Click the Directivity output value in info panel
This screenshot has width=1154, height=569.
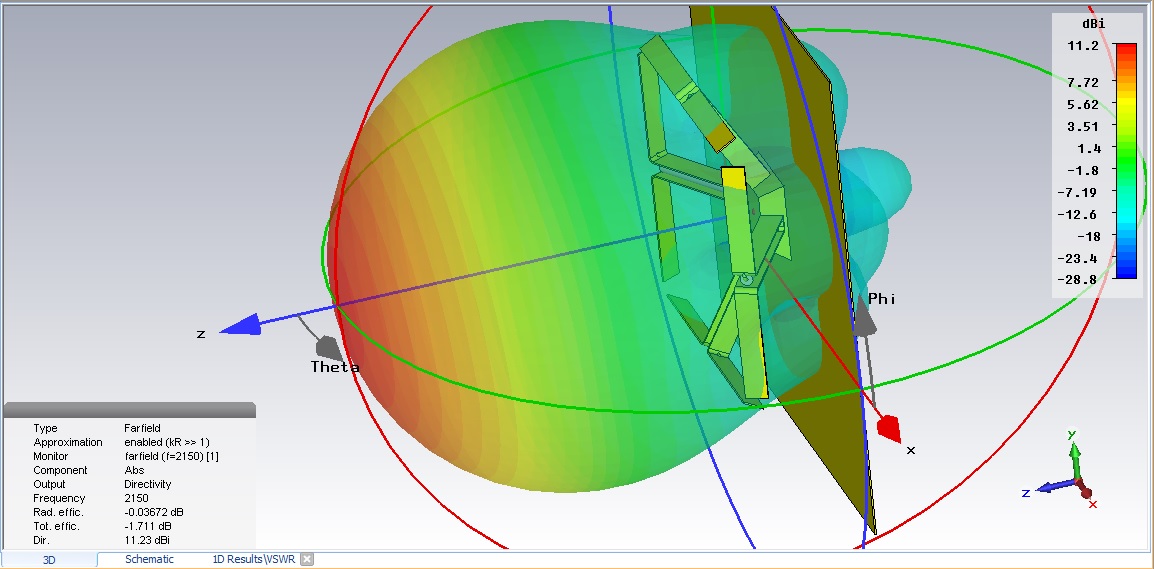(147, 484)
